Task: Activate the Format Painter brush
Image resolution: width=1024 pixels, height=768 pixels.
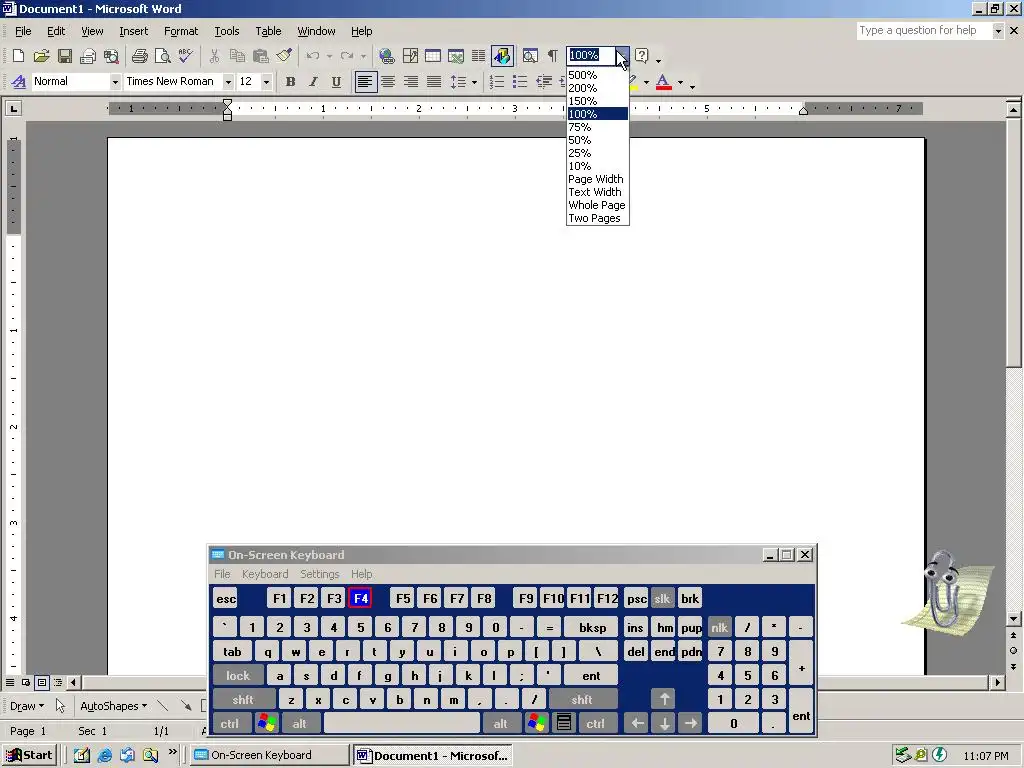Action: 283,56
